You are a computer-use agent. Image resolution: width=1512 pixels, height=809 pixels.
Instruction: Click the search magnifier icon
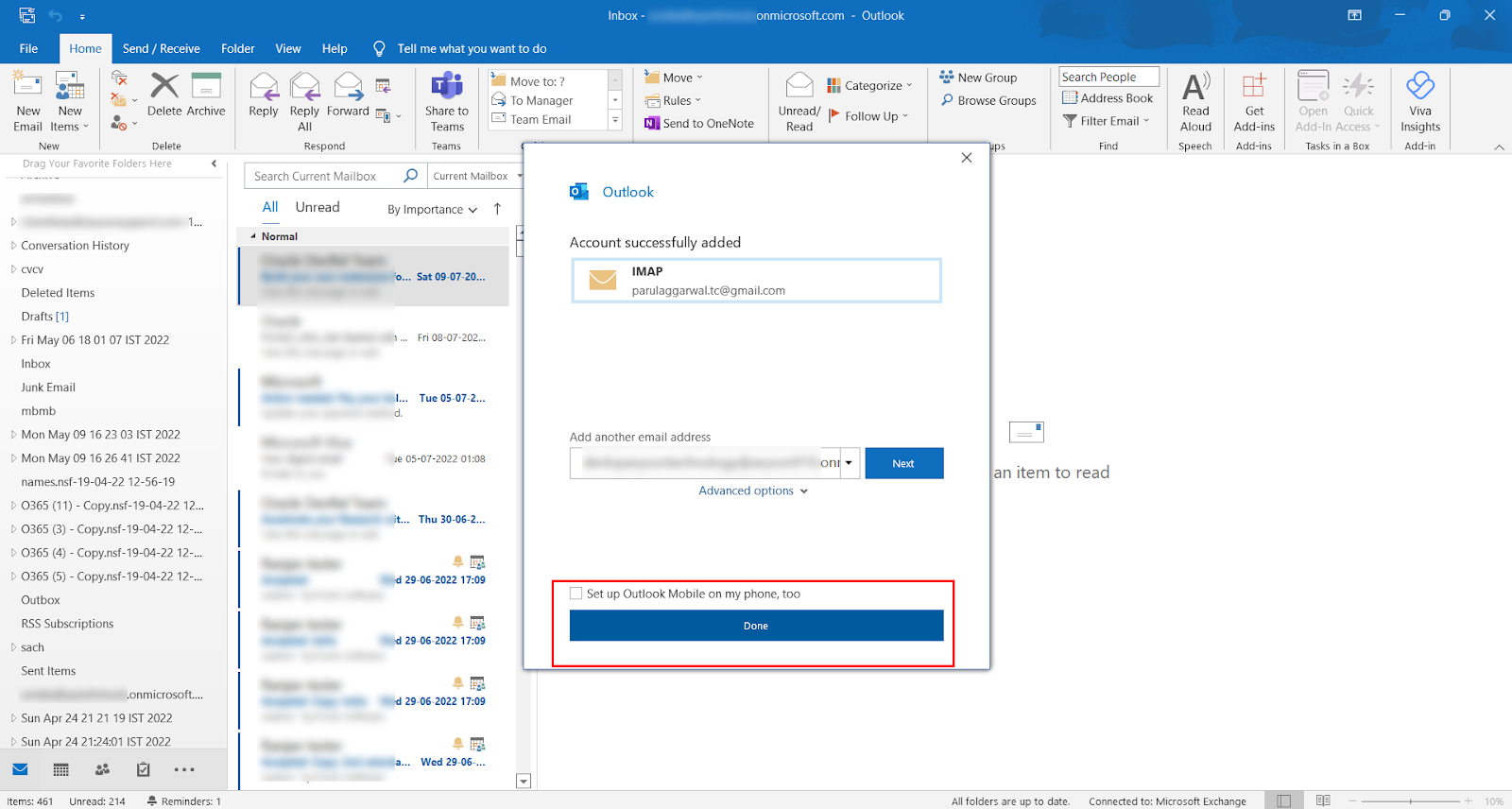[410, 176]
